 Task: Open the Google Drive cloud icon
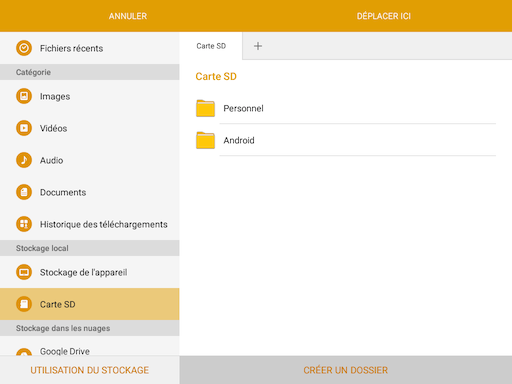tap(24, 352)
